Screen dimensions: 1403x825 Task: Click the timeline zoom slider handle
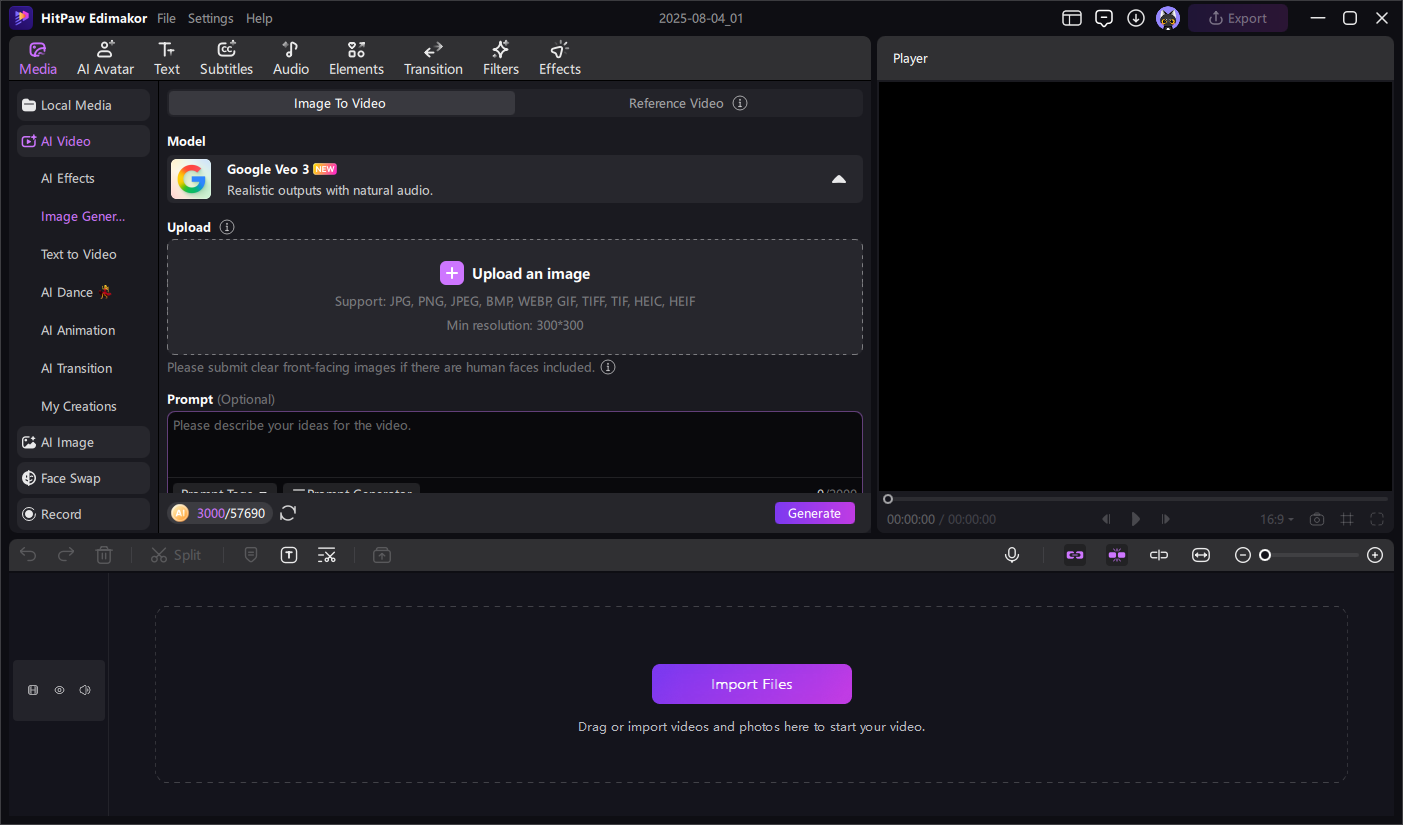coord(1265,555)
